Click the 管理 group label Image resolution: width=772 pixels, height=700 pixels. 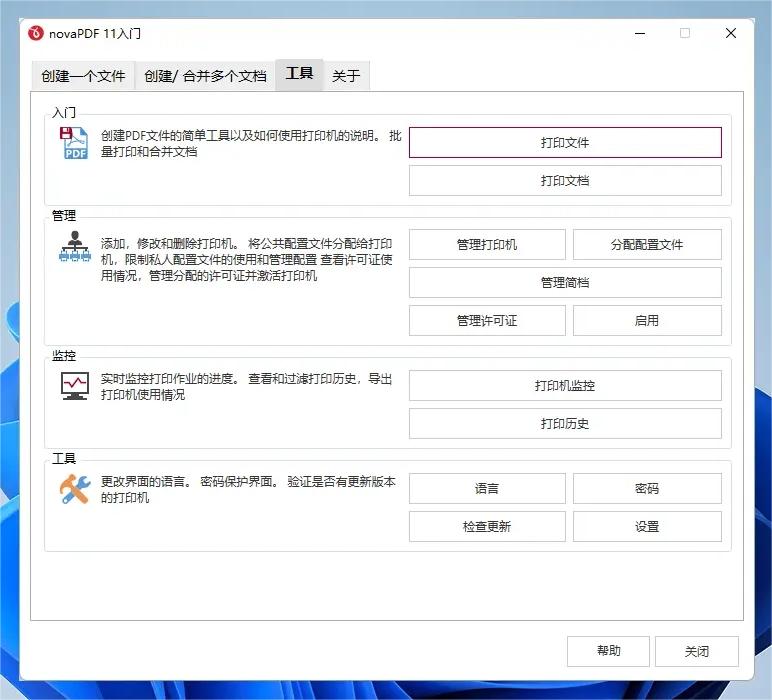coord(64,215)
